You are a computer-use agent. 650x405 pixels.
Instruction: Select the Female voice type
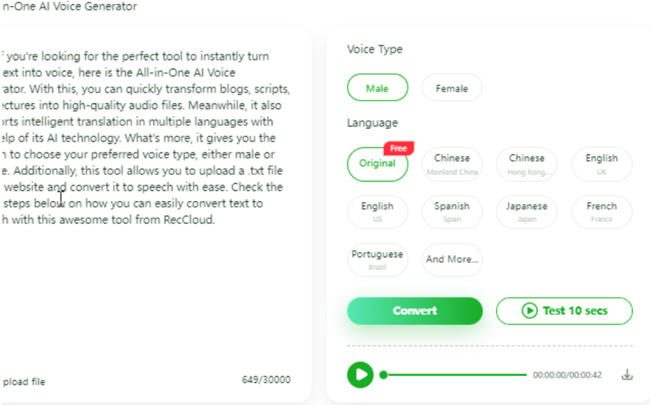click(x=452, y=88)
